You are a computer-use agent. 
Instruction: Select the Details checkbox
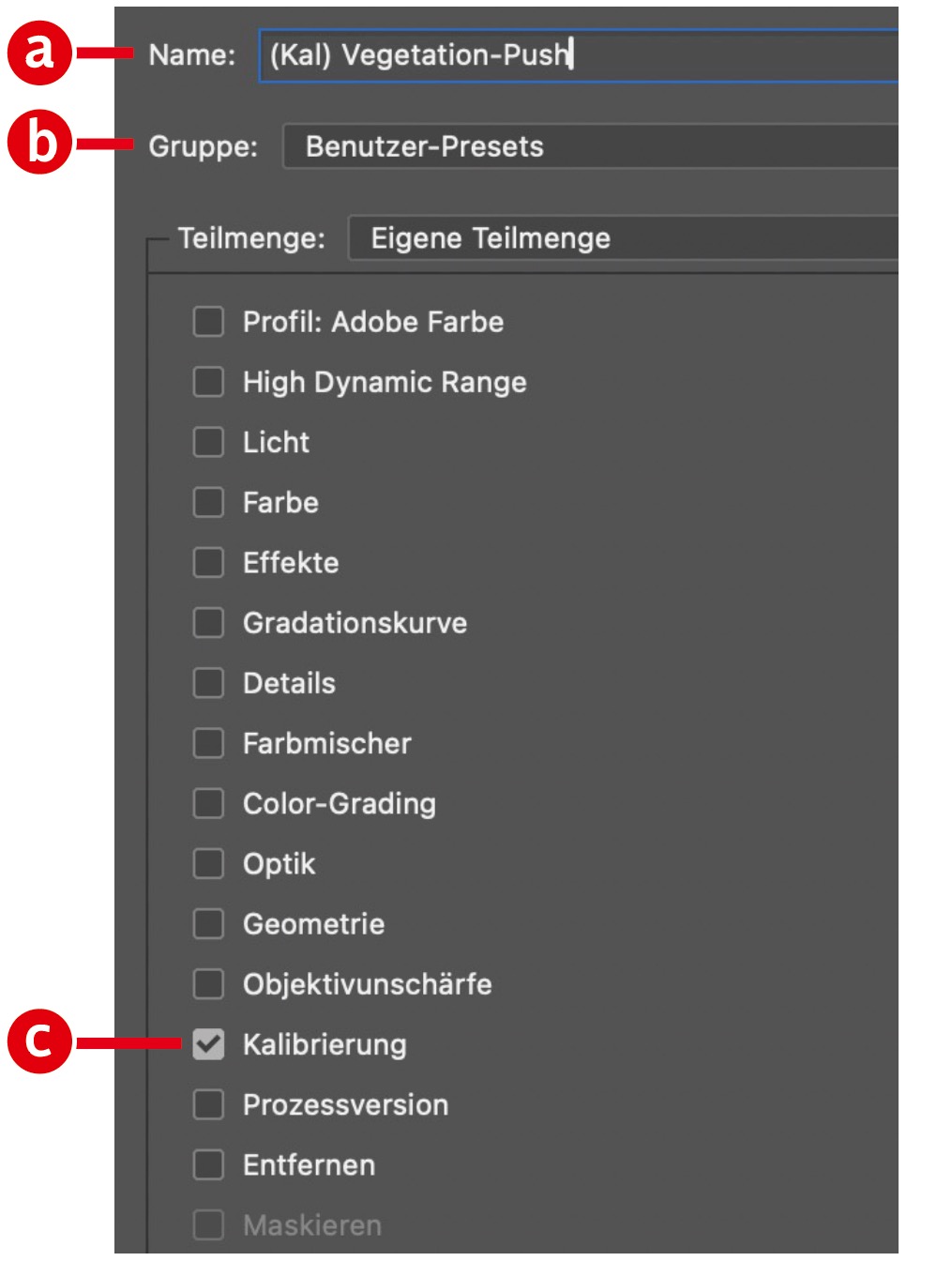pyautogui.click(x=208, y=682)
